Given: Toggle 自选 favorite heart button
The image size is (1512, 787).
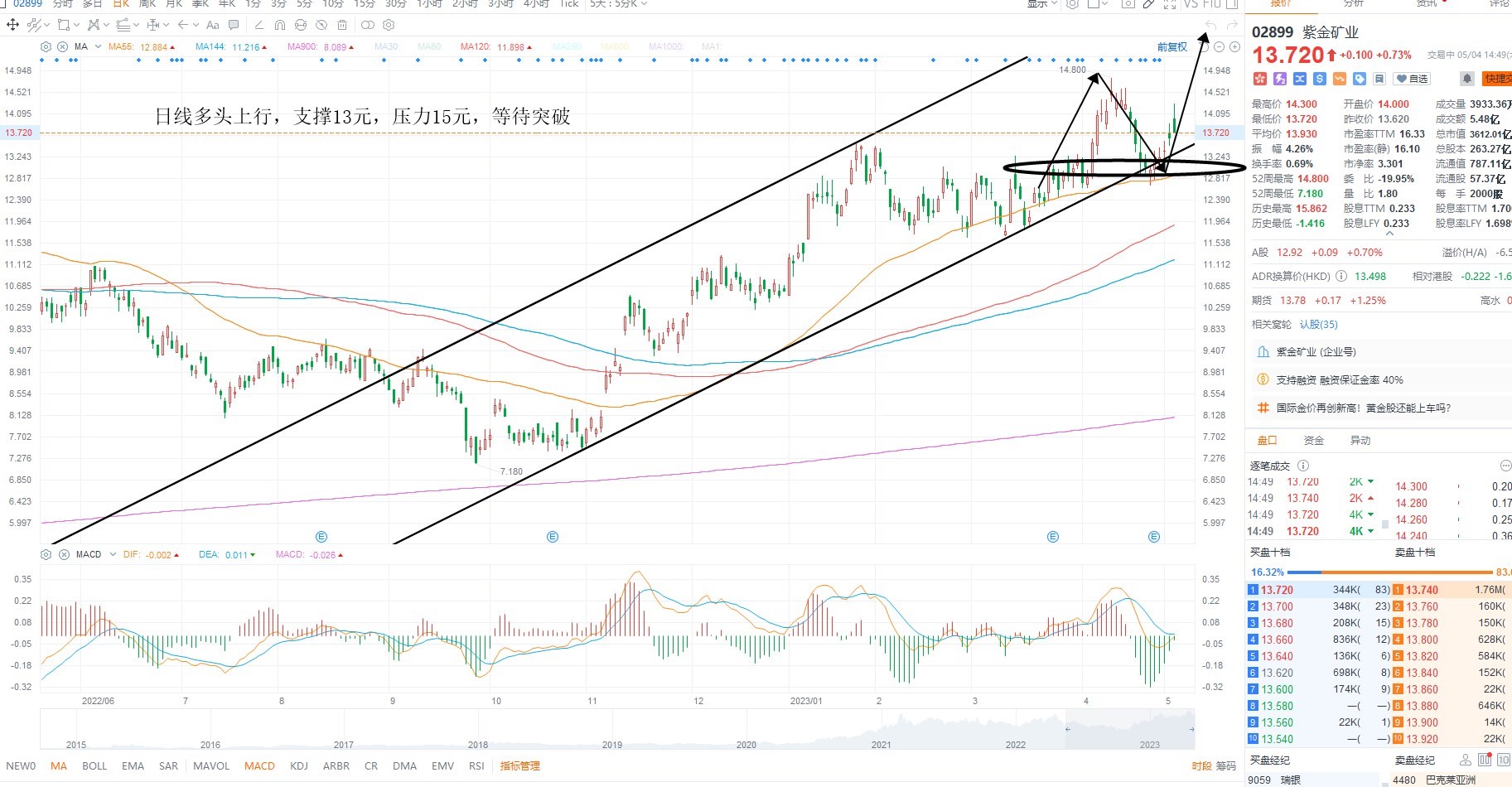Looking at the screenshot, I should coord(1412,79).
